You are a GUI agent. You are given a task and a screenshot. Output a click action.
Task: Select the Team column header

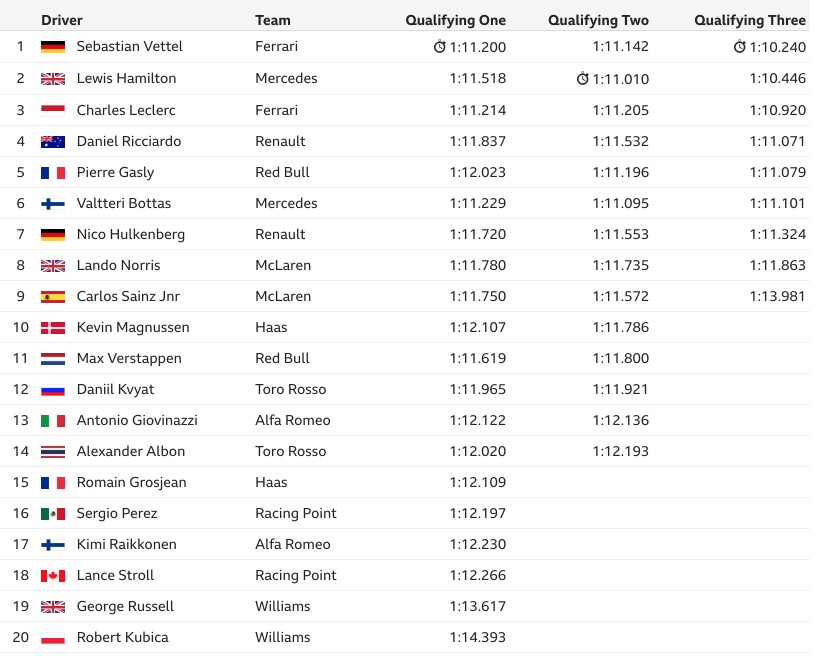273,20
